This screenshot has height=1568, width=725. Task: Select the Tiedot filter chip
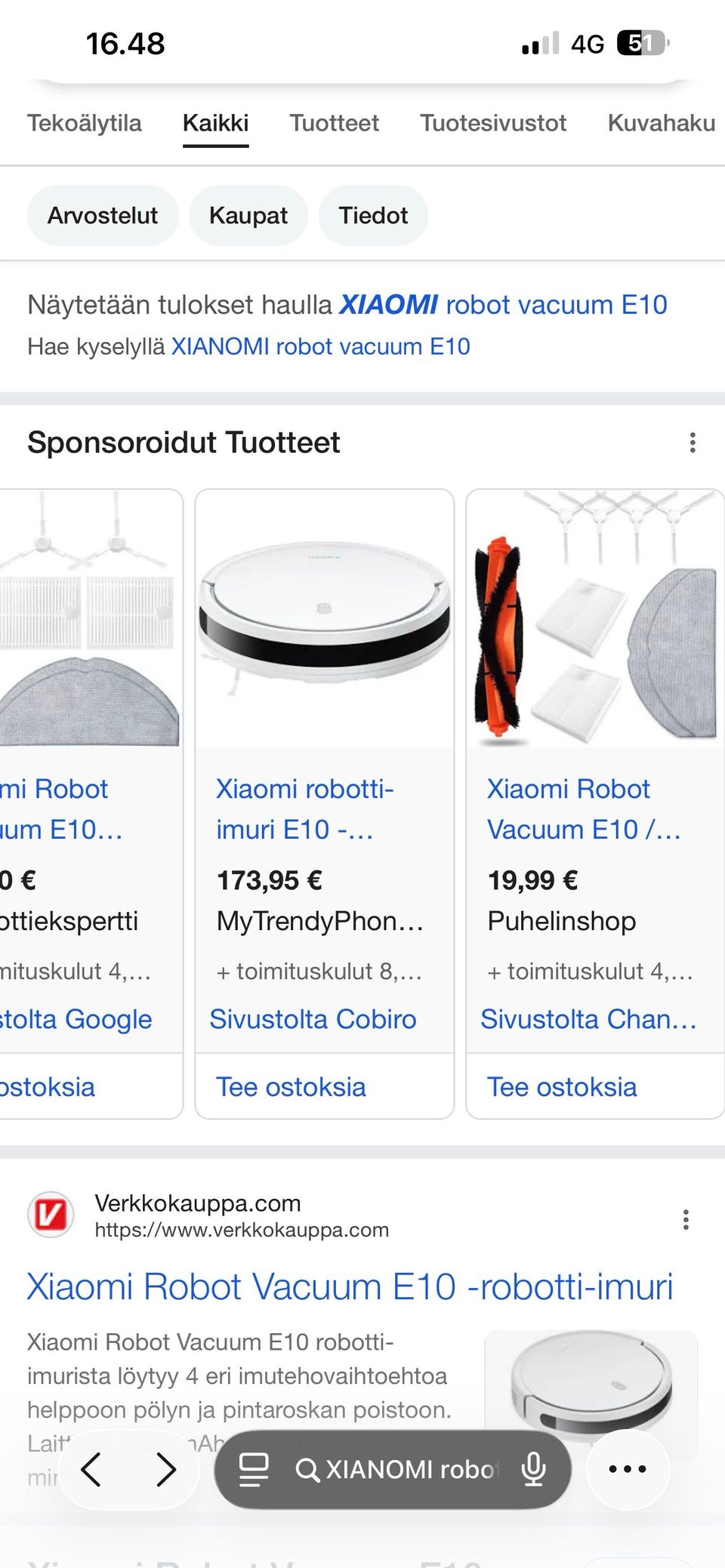[373, 216]
